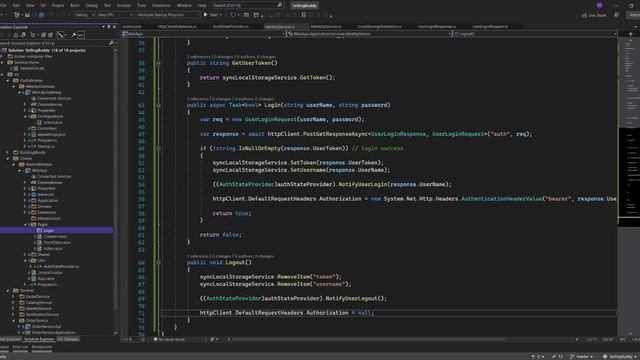Collapse the Logout method outline
This screenshot has width=640, height=360.
click(158, 262)
